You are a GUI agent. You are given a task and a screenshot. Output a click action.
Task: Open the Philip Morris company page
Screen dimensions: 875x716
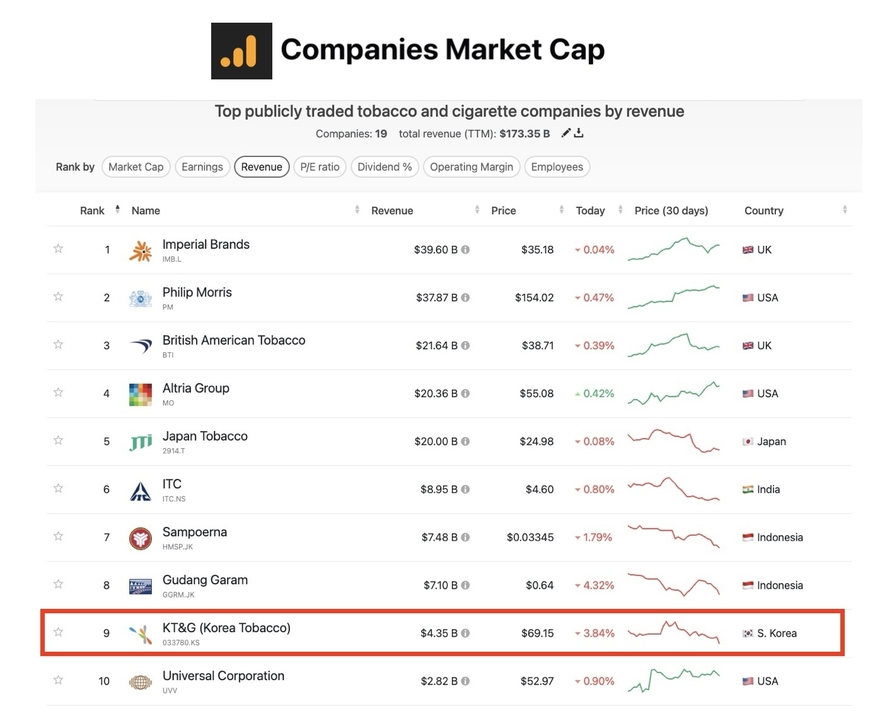[x=197, y=292]
